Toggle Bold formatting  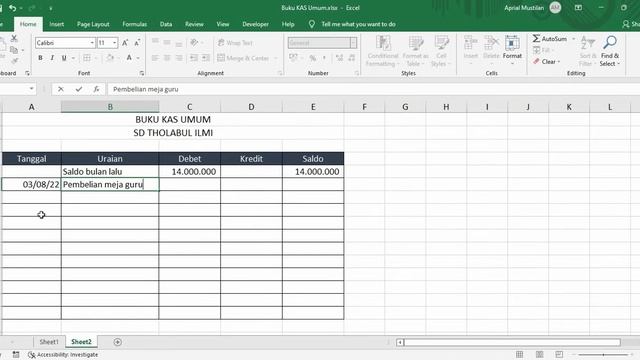(x=40, y=58)
